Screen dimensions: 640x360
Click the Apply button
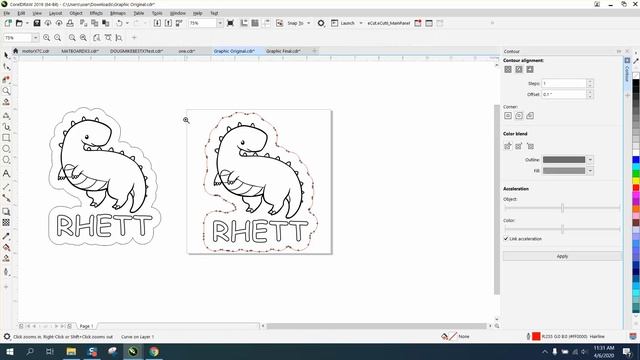click(x=562, y=256)
